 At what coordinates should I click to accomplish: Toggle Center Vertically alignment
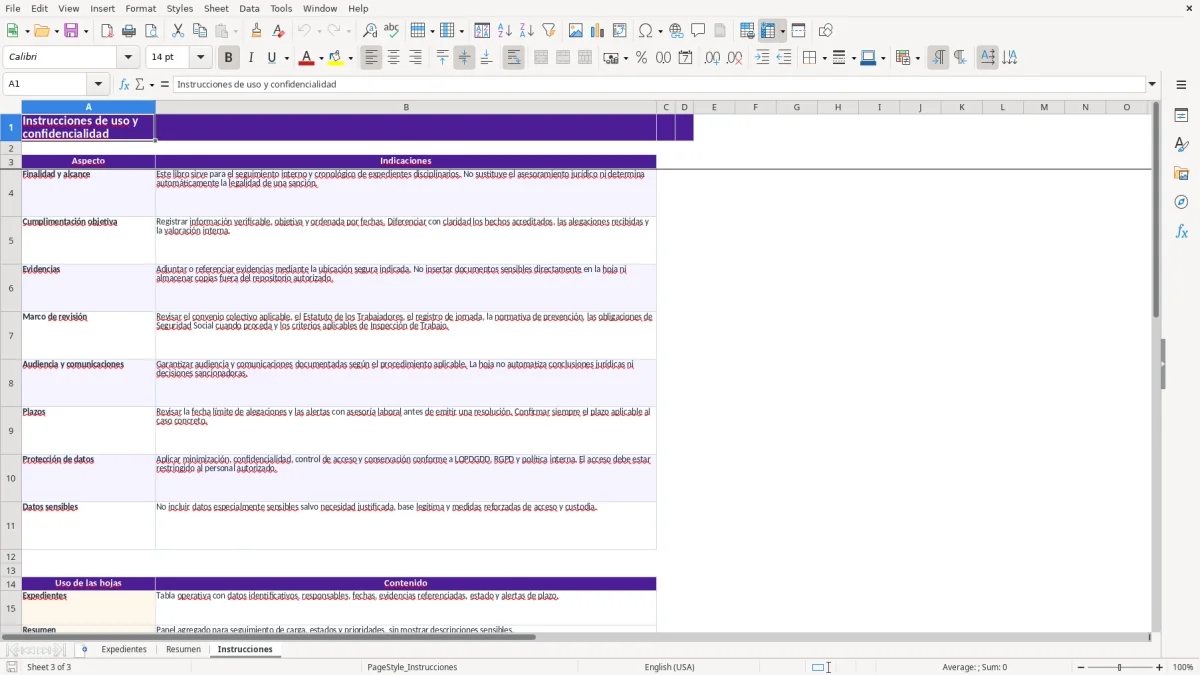(464, 58)
